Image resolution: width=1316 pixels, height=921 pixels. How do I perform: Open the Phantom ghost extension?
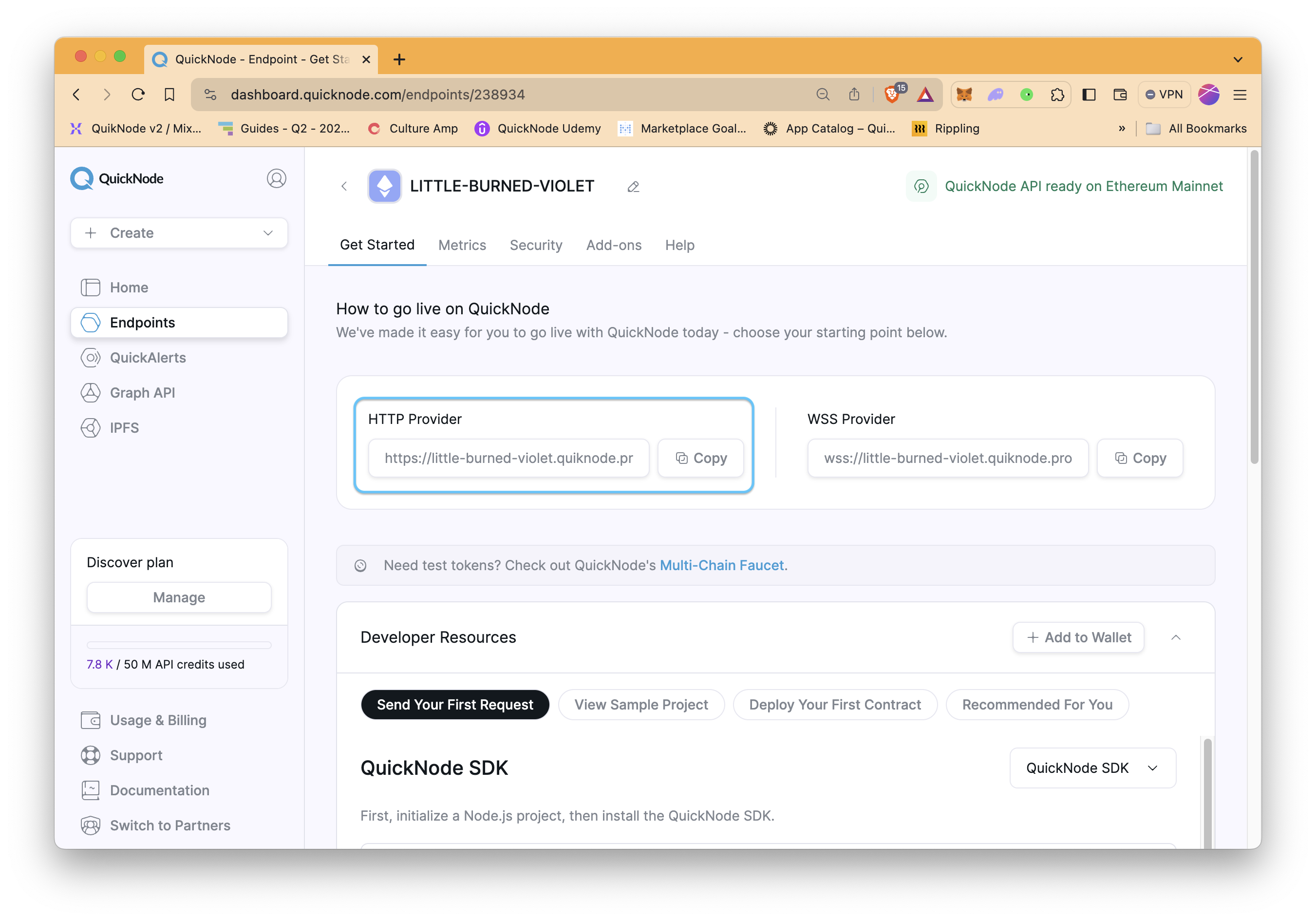(x=995, y=94)
